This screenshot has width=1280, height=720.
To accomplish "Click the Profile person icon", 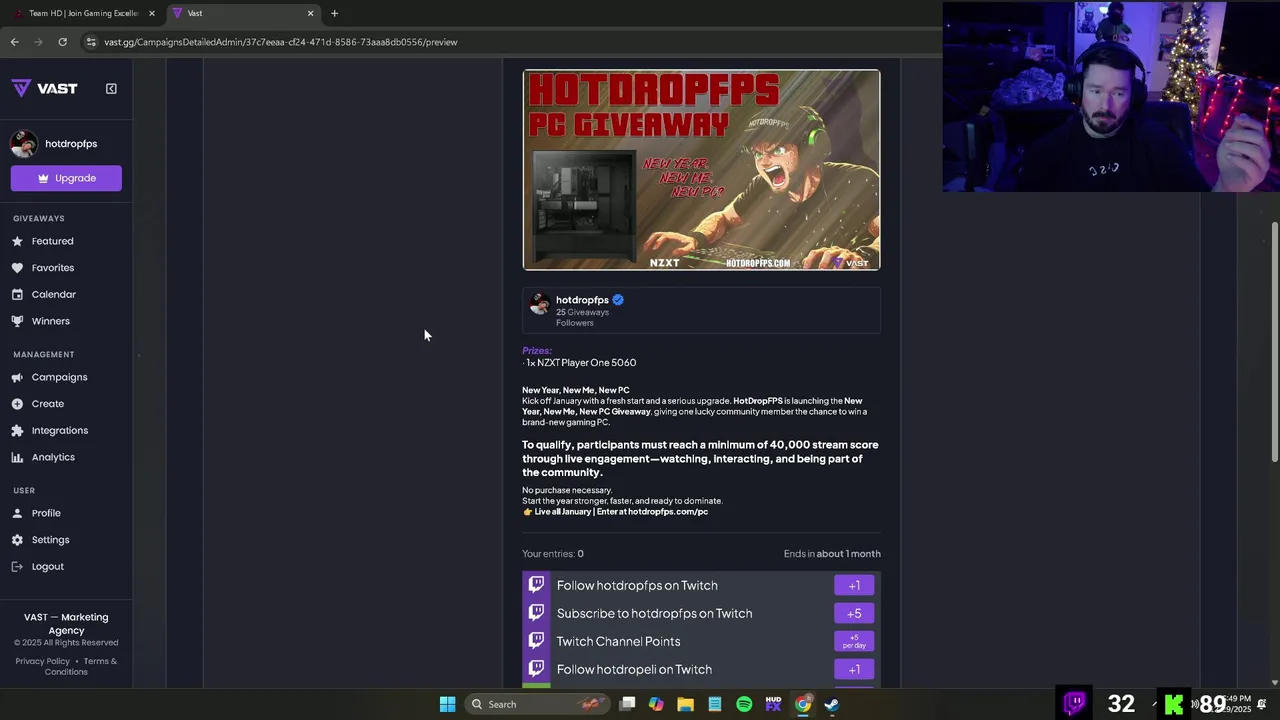I will tap(17, 513).
